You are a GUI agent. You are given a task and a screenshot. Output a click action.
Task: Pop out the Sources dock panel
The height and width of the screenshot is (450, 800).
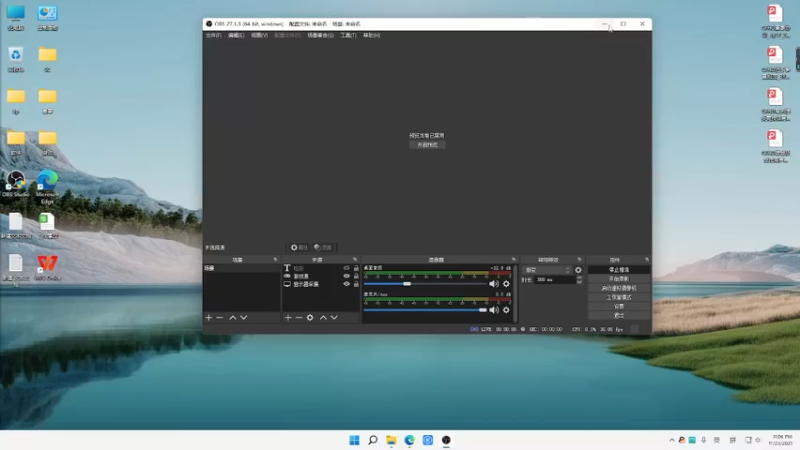(x=355, y=260)
